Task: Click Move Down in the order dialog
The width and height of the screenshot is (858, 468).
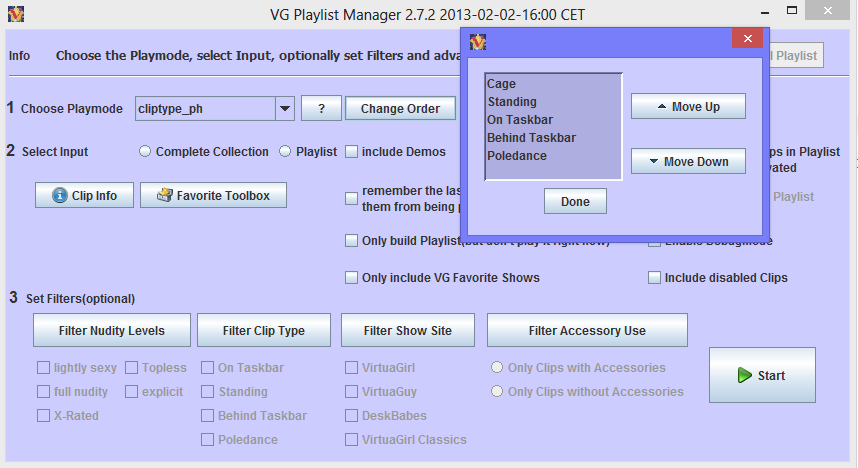Action: (x=688, y=161)
